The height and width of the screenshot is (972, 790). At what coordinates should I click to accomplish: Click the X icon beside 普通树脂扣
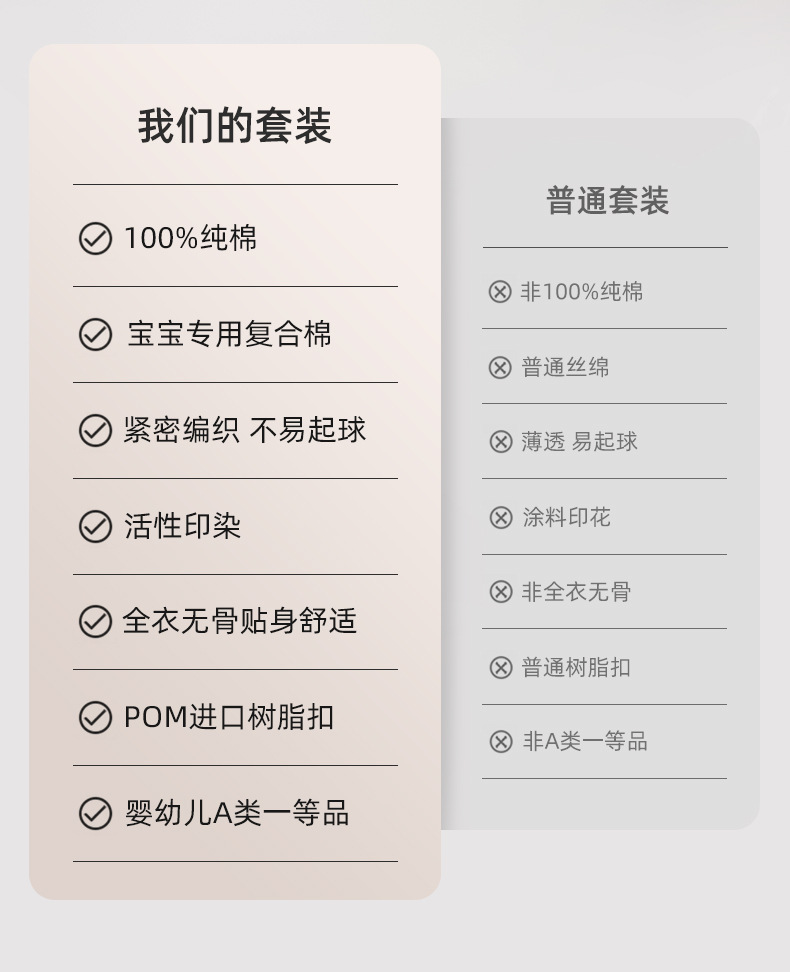[501, 667]
